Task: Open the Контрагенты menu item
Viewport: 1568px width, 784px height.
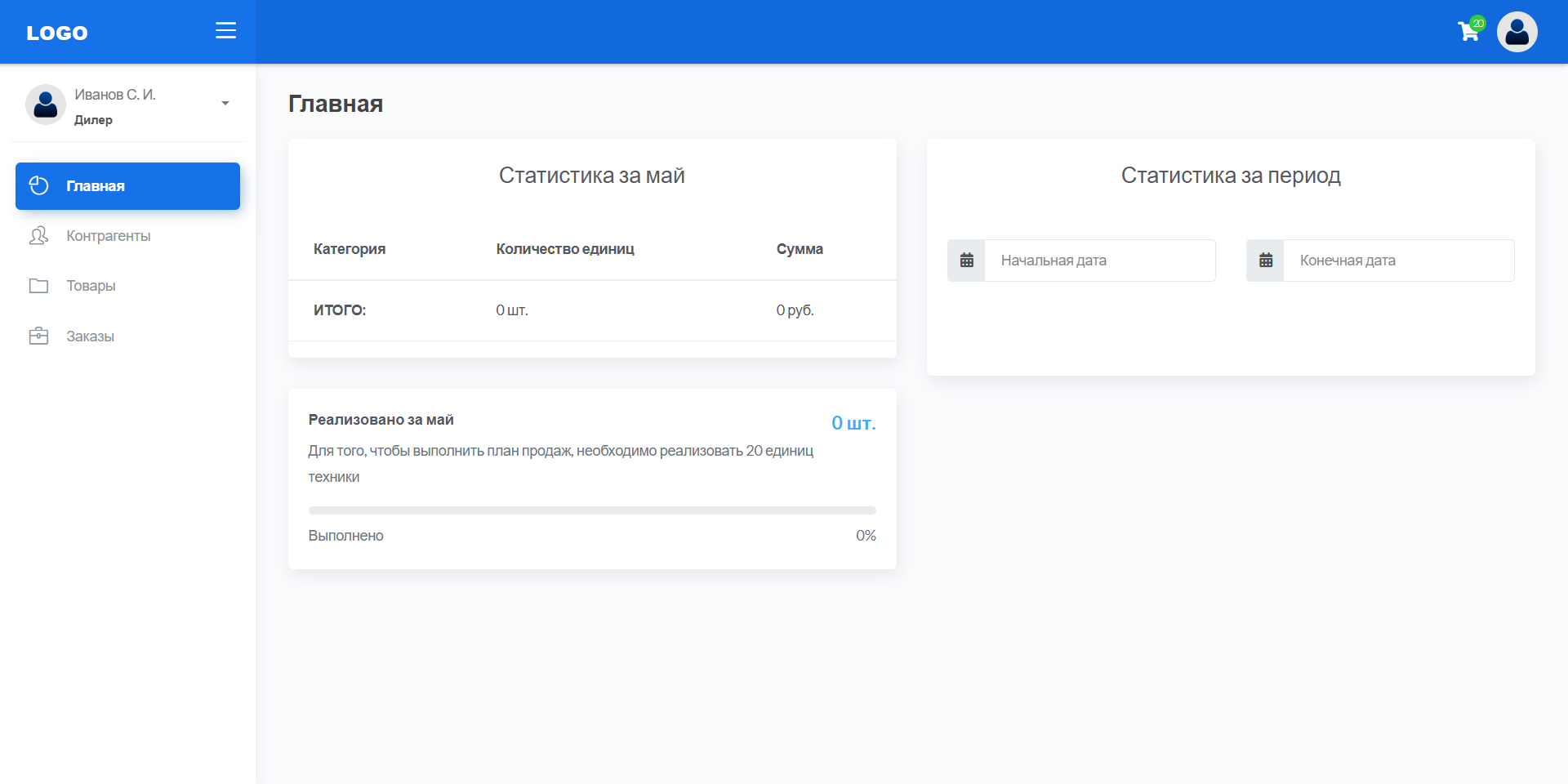Action: pos(109,236)
